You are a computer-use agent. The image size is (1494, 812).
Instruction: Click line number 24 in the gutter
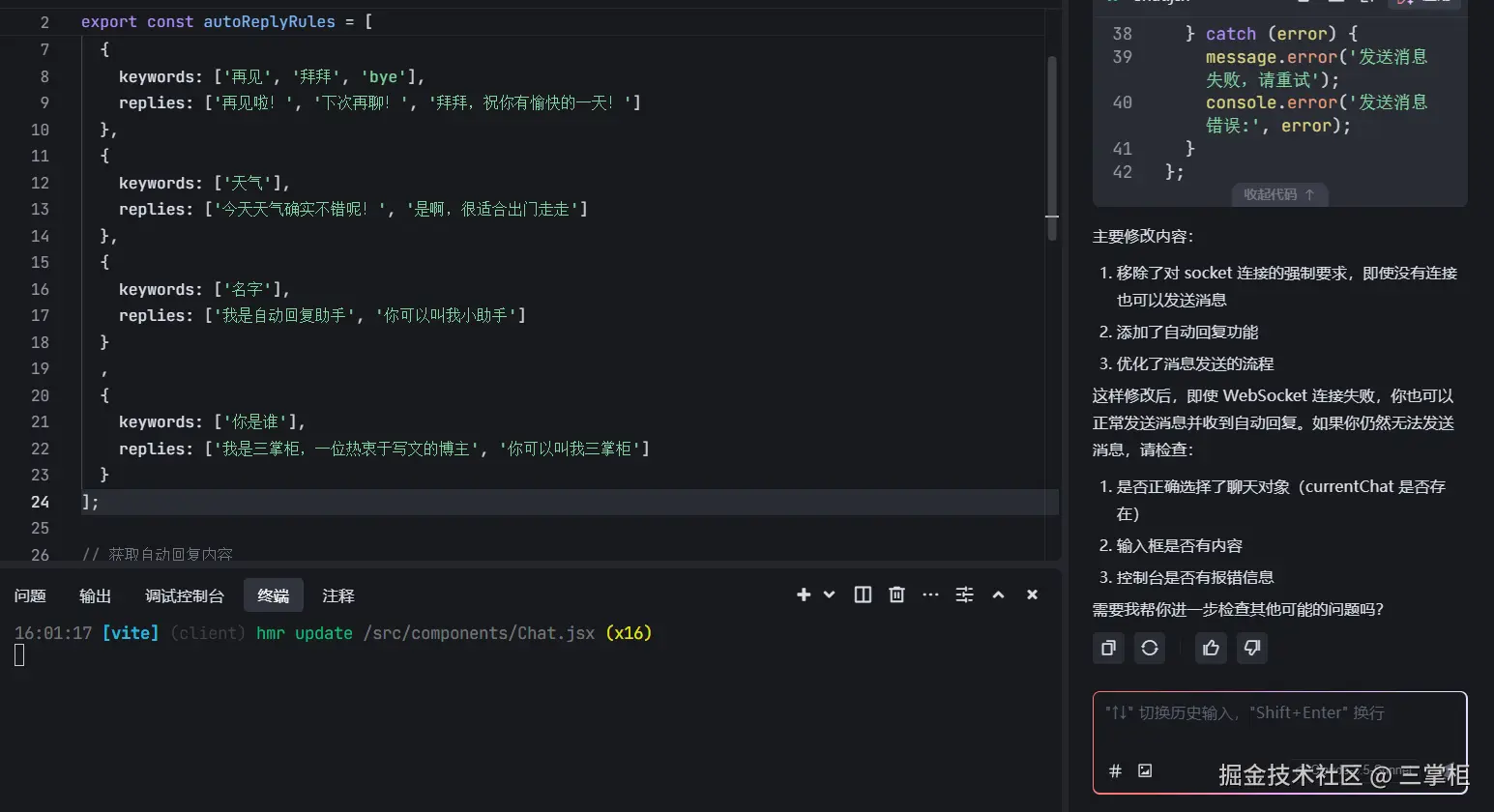pyautogui.click(x=40, y=502)
